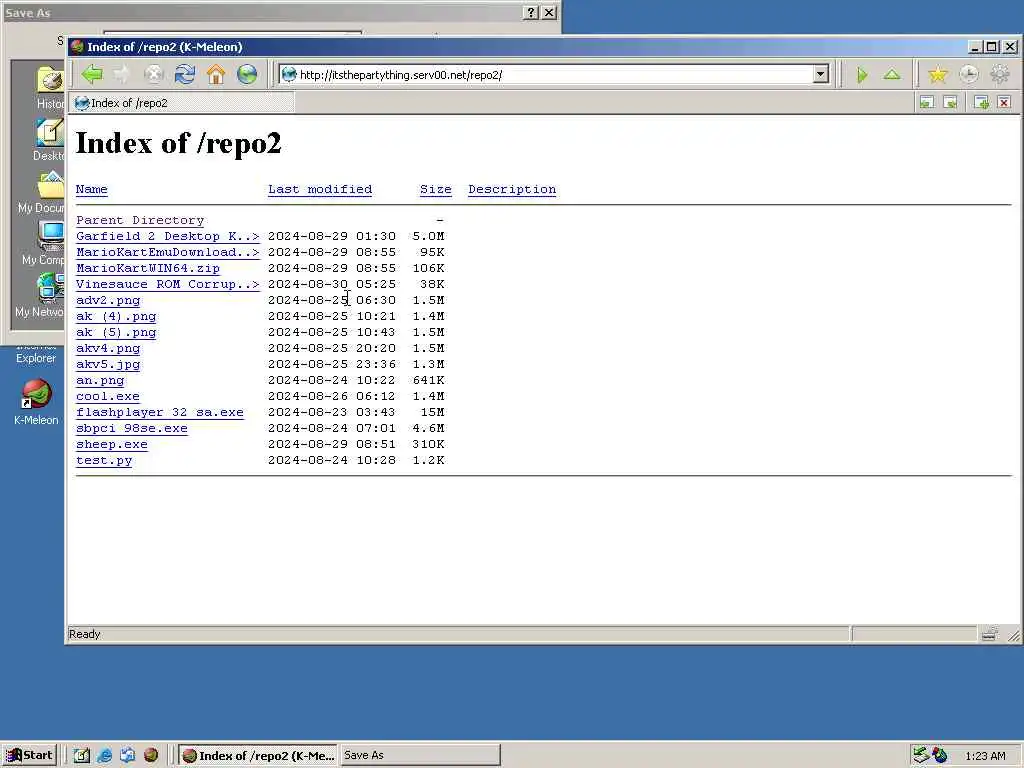Switch to previous tab icon
This screenshot has width=1024, height=768.
tap(927, 103)
